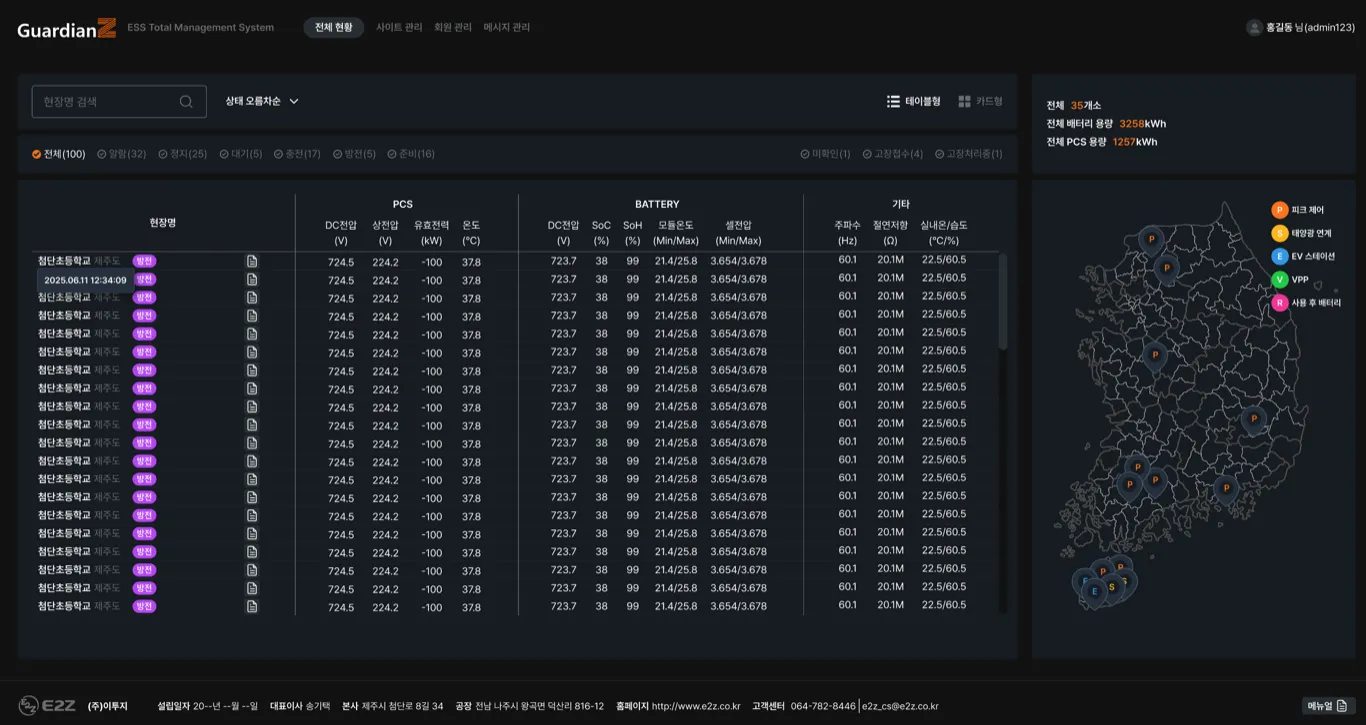Click the yellow solar-linked legend icon
This screenshot has height=725, width=1366.
[x=1279, y=233]
